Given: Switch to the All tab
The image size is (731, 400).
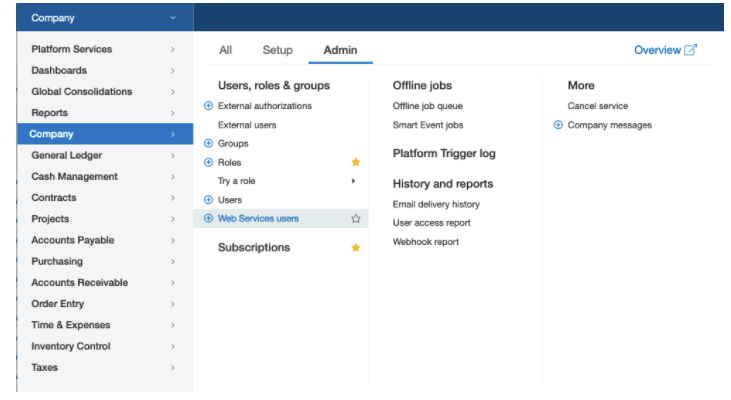Looking at the screenshot, I should 226,50.
